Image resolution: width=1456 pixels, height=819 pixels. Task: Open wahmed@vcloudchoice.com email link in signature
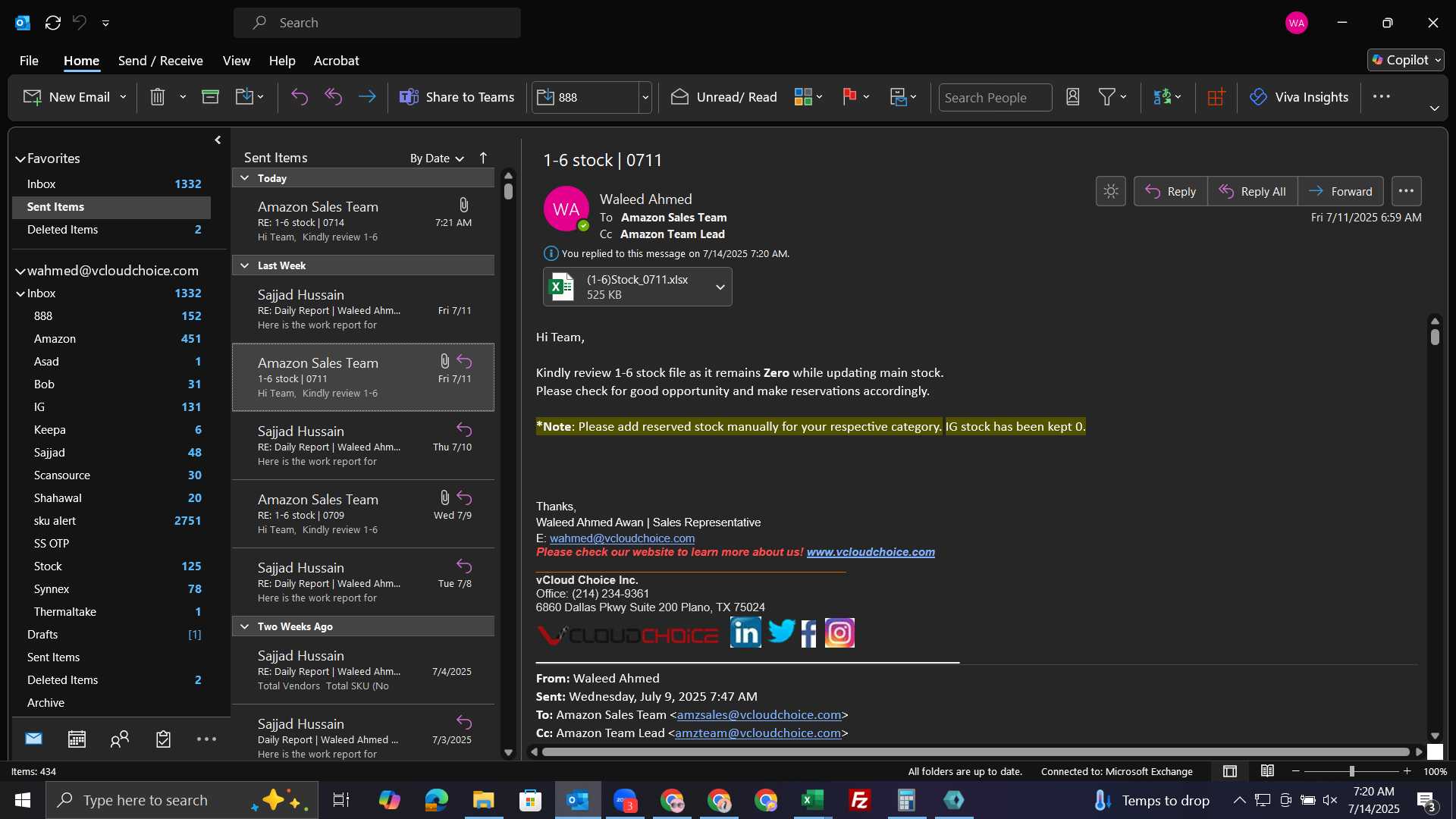click(622, 538)
